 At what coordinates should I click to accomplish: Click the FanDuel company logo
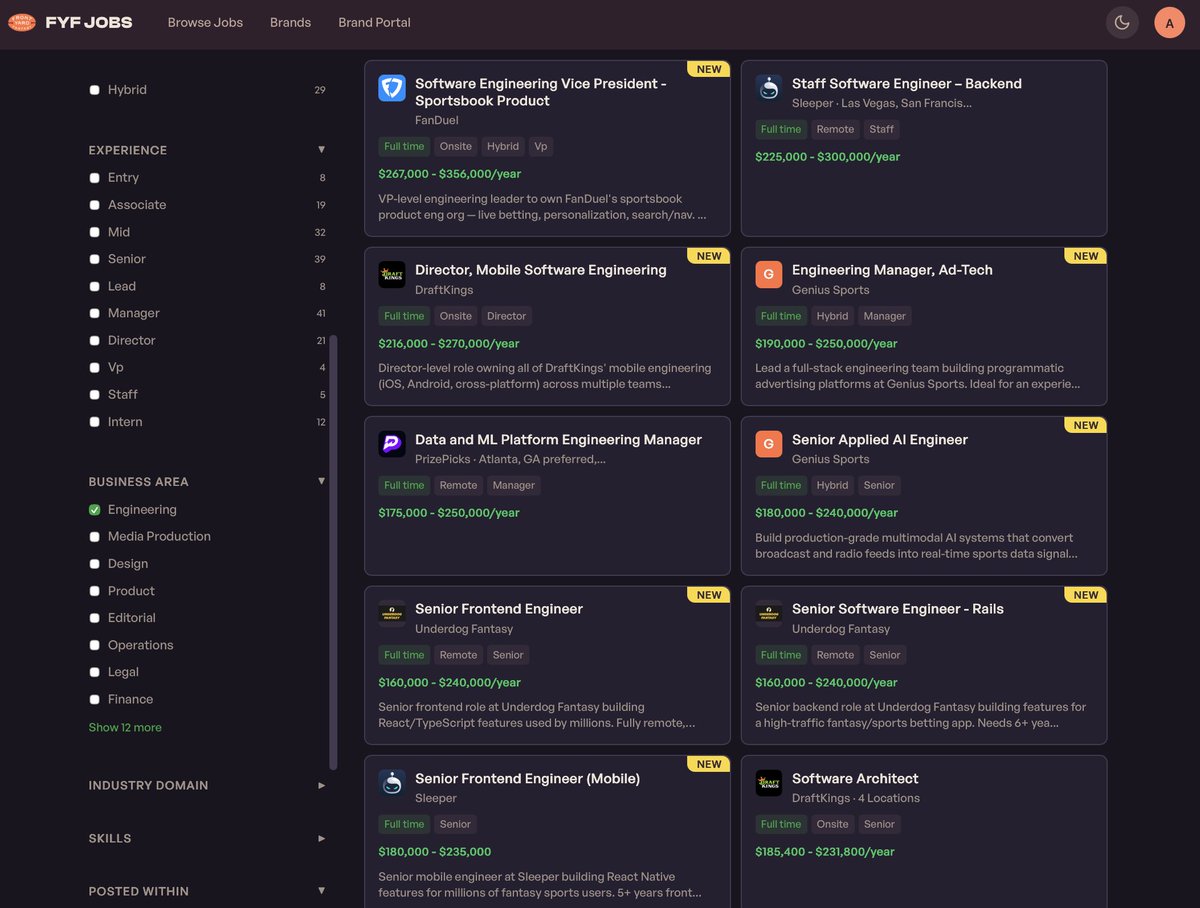392,88
